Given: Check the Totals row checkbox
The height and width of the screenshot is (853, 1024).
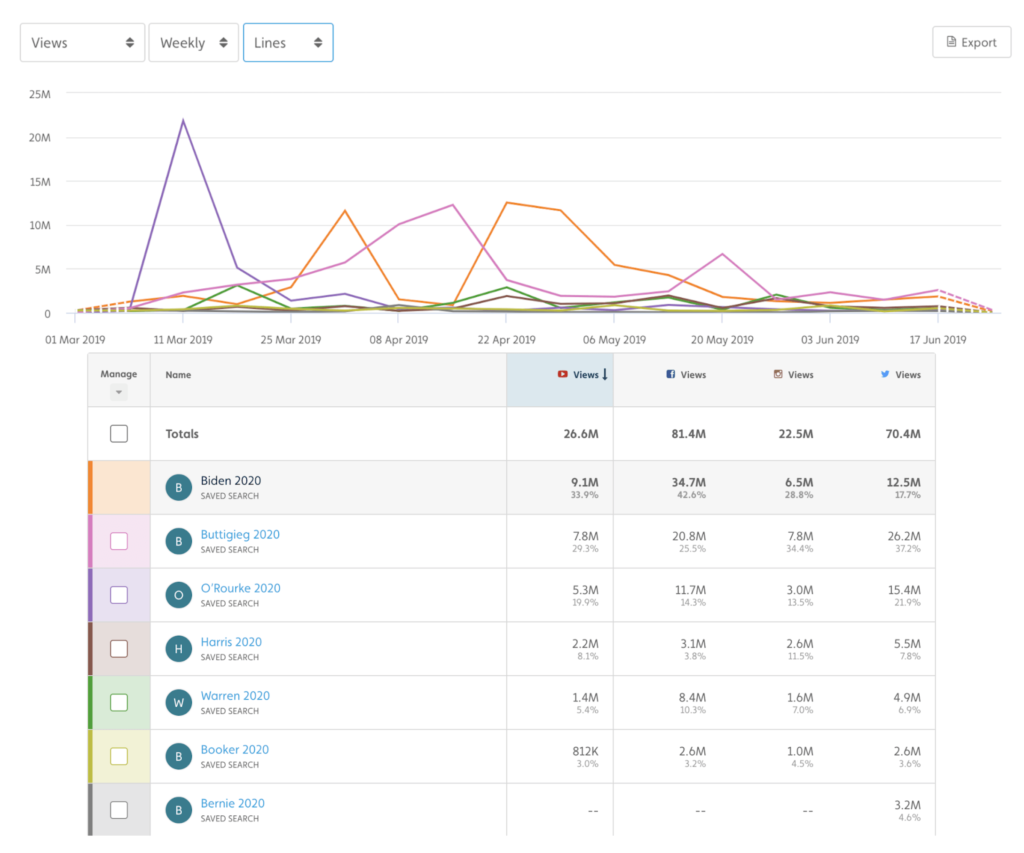Looking at the screenshot, I should (119, 434).
